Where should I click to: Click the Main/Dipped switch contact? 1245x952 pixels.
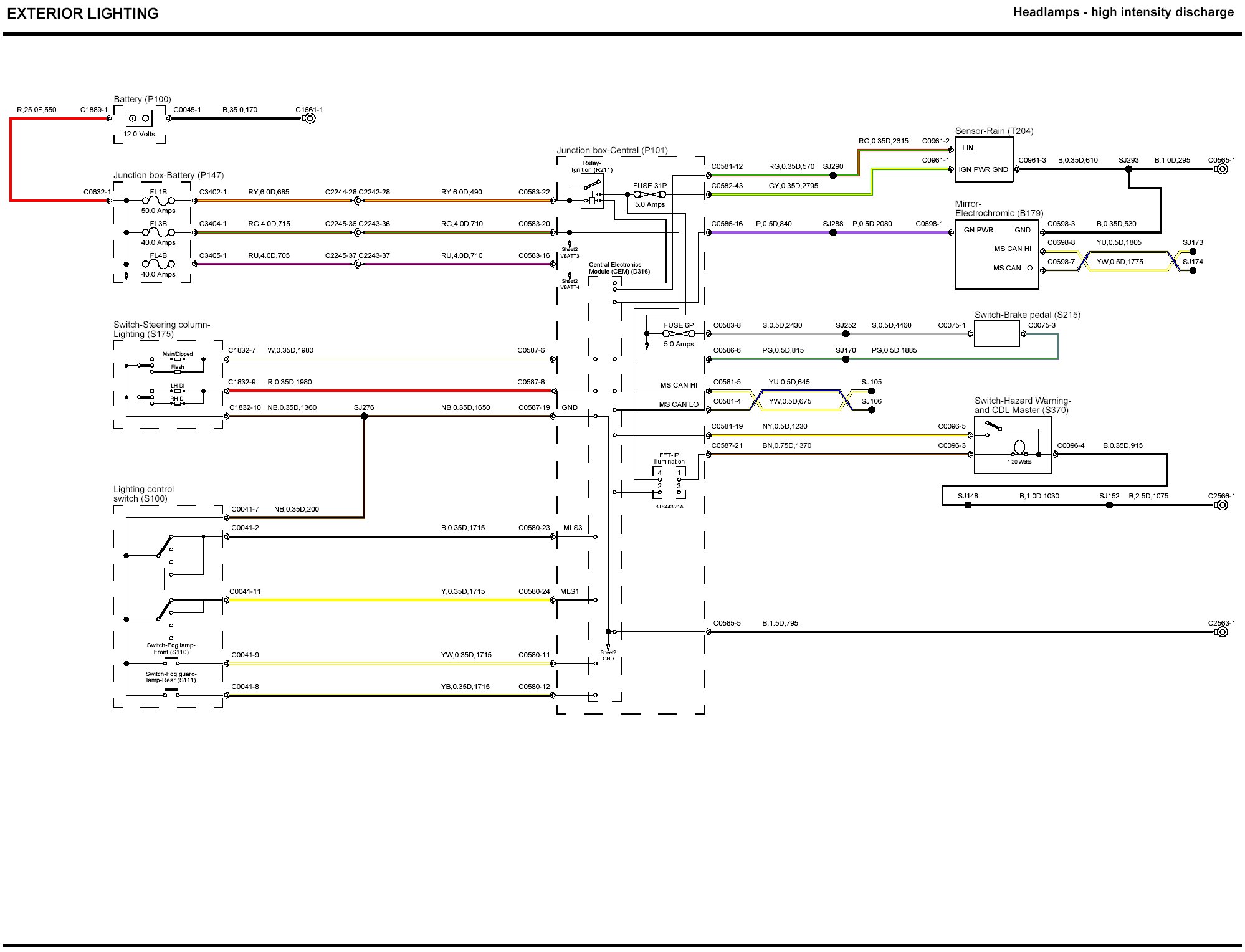click(x=178, y=359)
